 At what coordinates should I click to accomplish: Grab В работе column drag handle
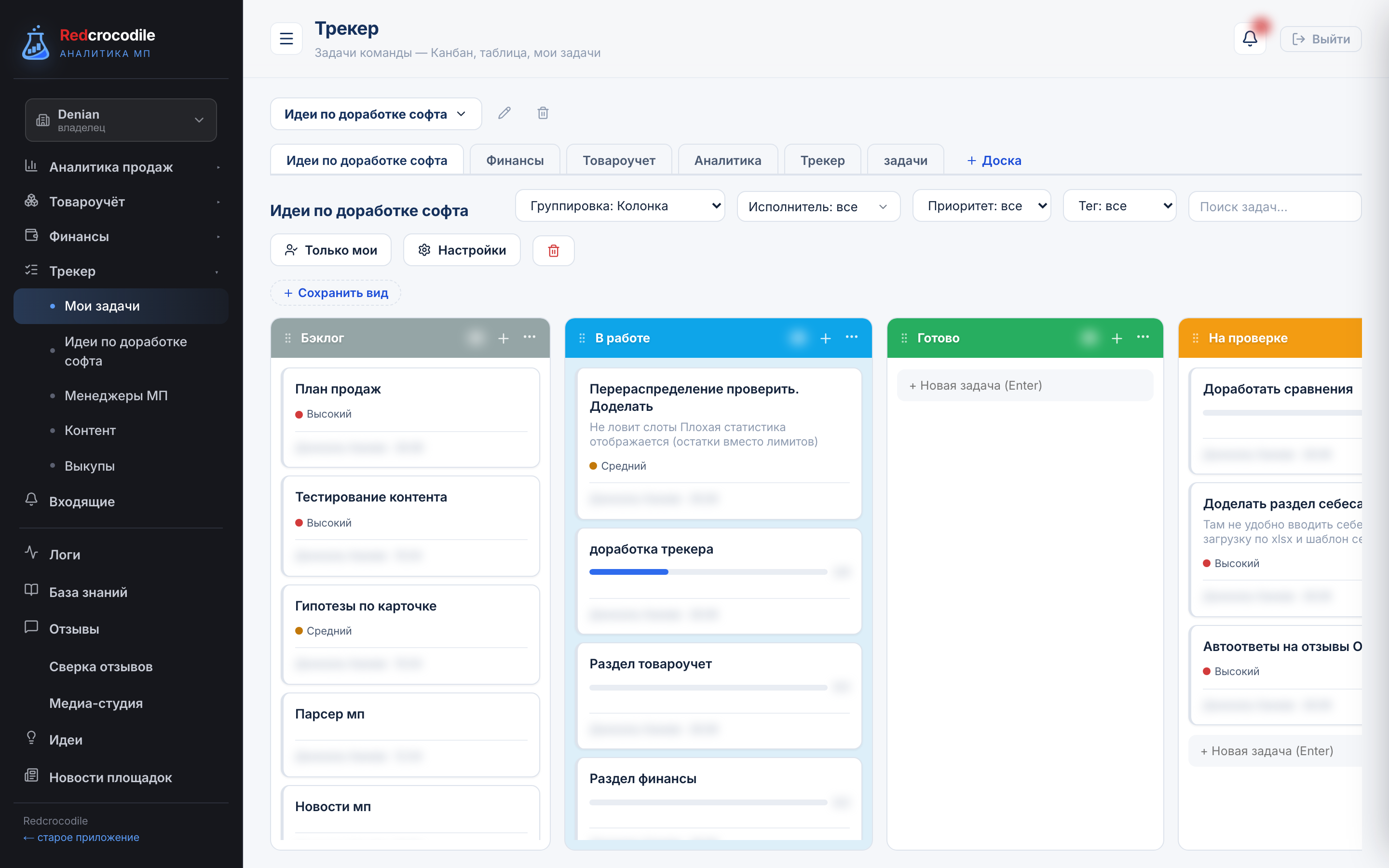(x=582, y=338)
